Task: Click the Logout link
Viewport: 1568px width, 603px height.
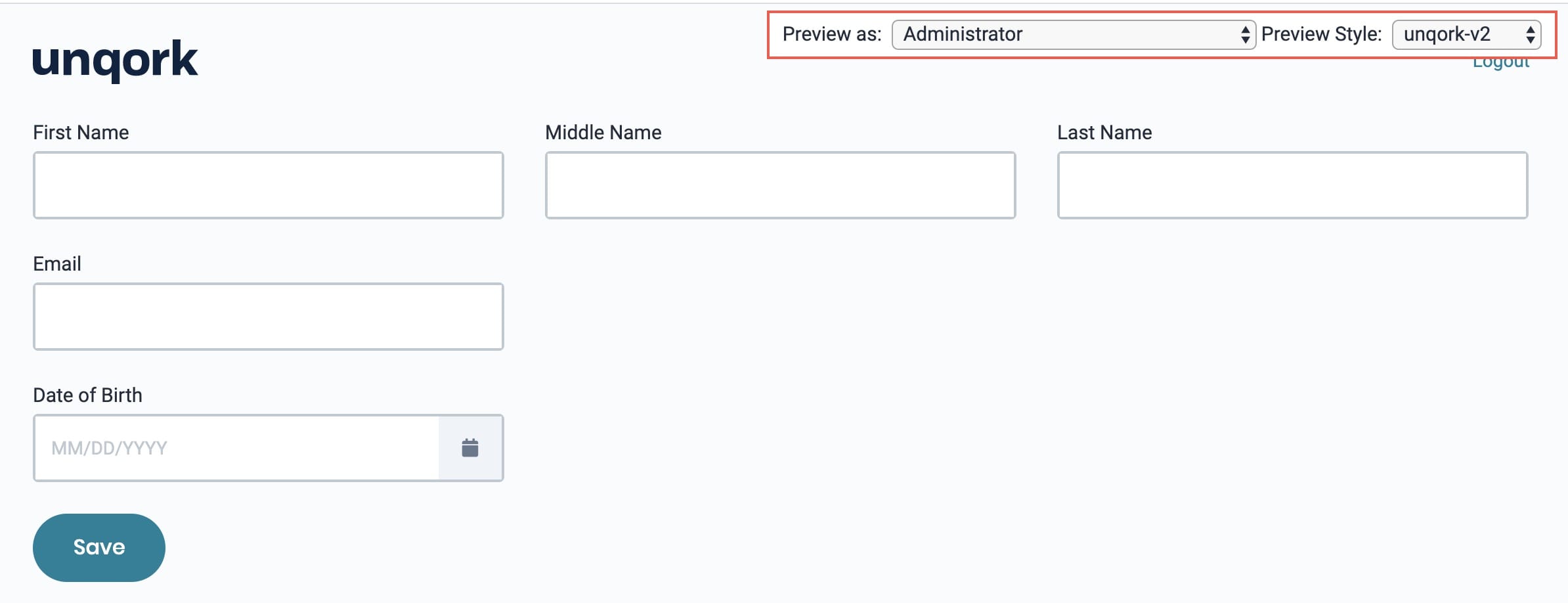Action: point(1501,64)
